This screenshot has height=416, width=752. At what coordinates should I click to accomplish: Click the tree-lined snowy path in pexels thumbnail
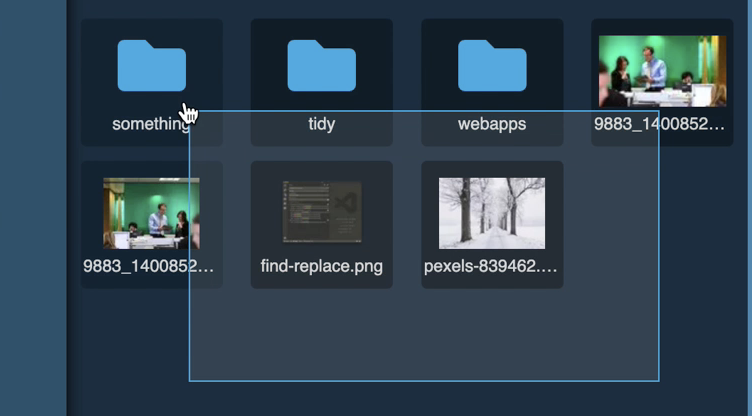490,232
